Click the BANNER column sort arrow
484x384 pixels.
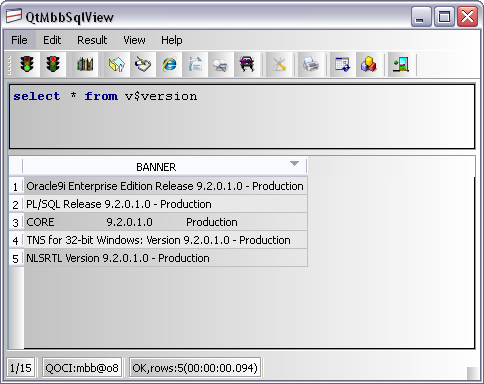[x=294, y=164]
